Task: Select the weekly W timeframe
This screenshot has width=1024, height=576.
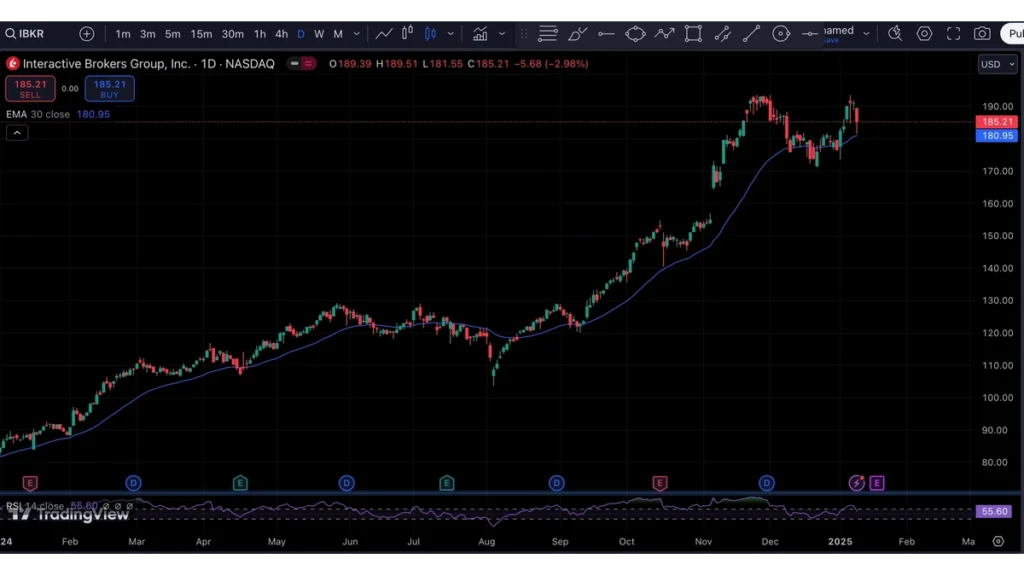Action: pos(319,34)
